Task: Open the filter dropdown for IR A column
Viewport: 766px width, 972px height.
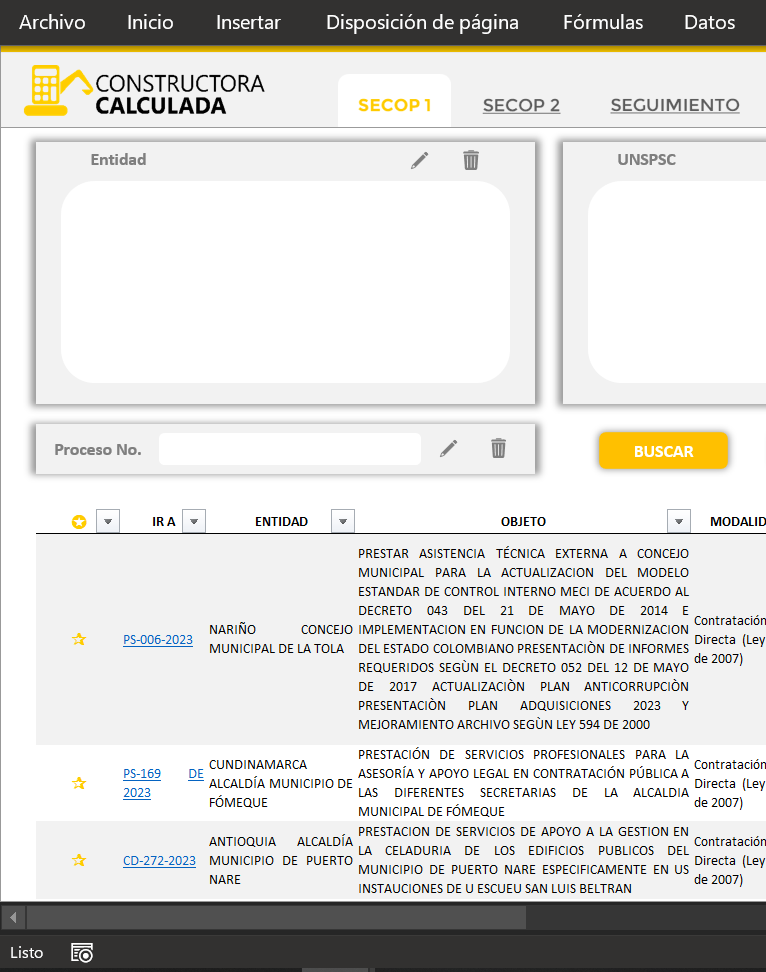Action: (194, 521)
